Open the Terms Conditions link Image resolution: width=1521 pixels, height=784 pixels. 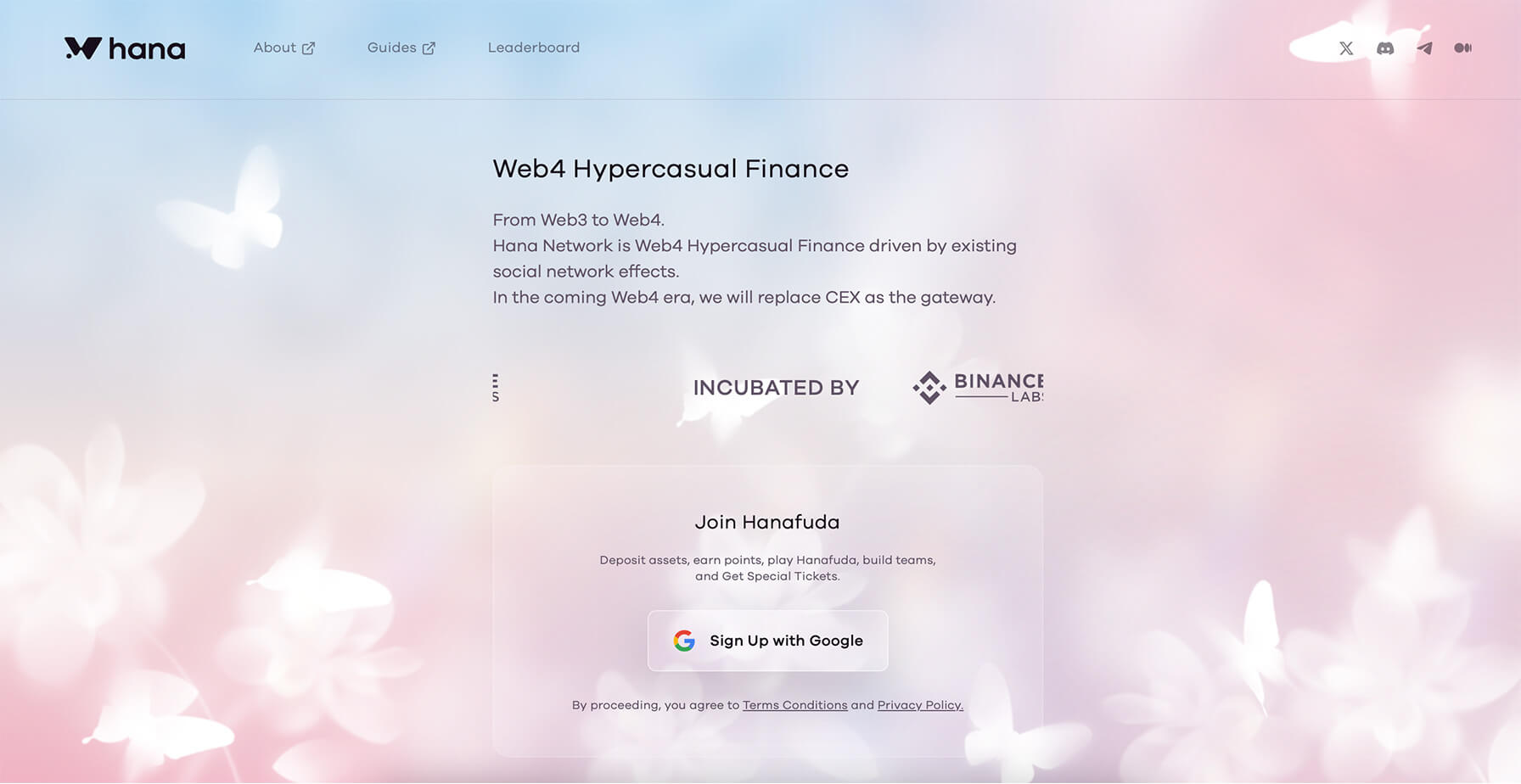pyautogui.click(x=794, y=705)
